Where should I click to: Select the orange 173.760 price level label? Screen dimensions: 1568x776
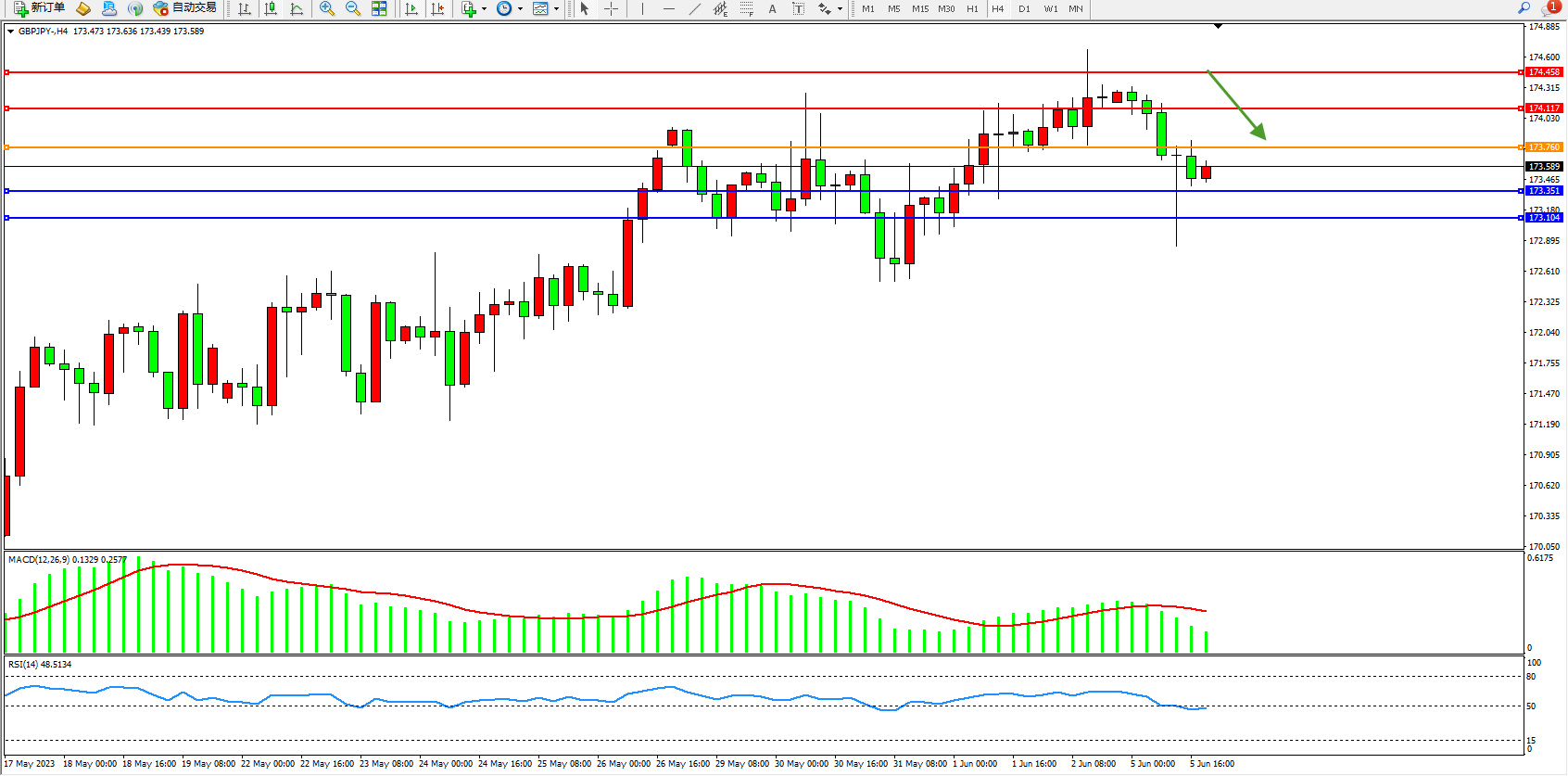[1544, 147]
